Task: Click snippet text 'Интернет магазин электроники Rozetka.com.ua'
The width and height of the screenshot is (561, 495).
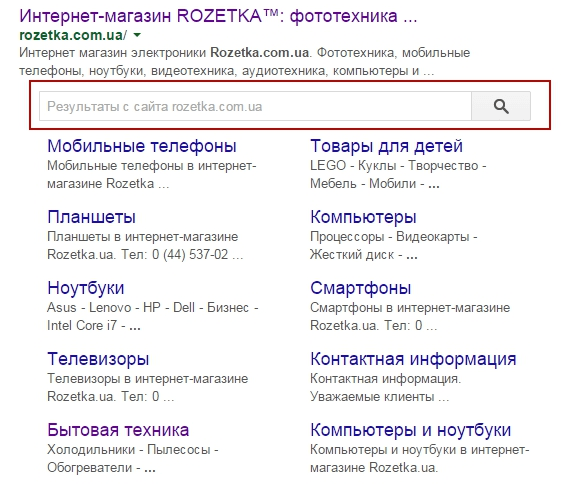Action: (x=164, y=53)
